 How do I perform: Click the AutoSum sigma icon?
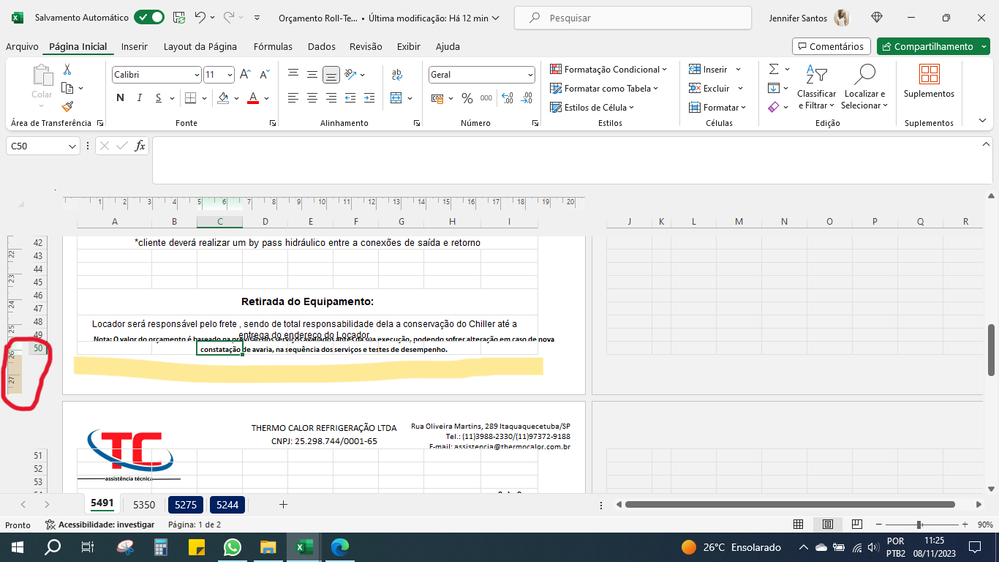coord(773,69)
